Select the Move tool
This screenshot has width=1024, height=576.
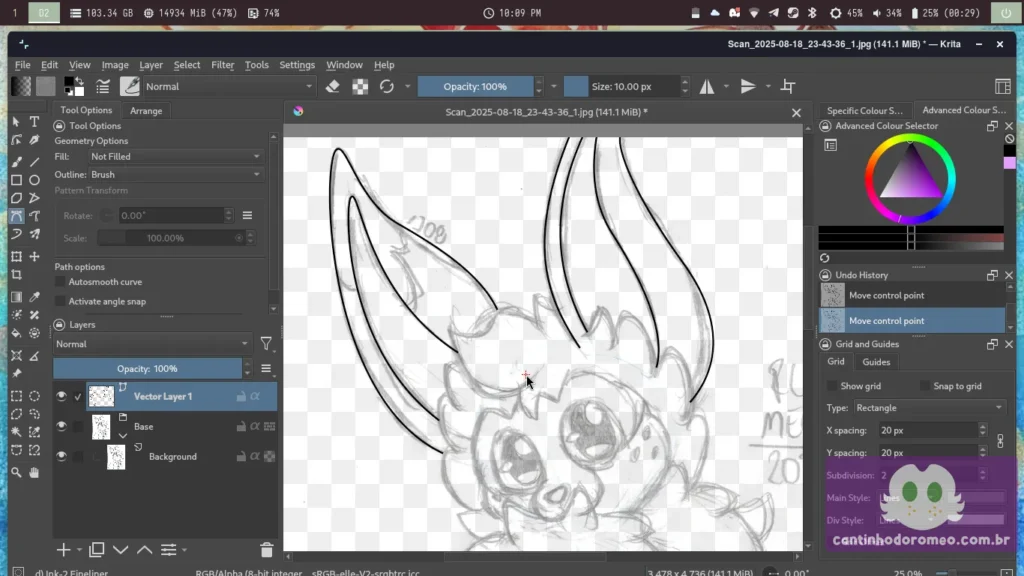click(x=35, y=257)
